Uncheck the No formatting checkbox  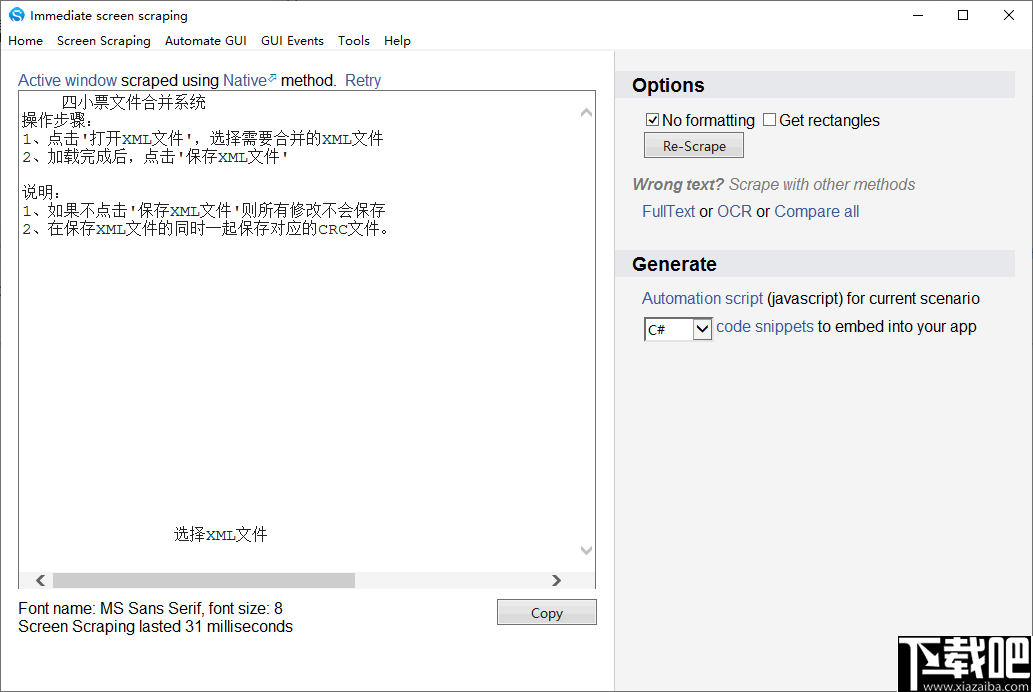tap(652, 119)
